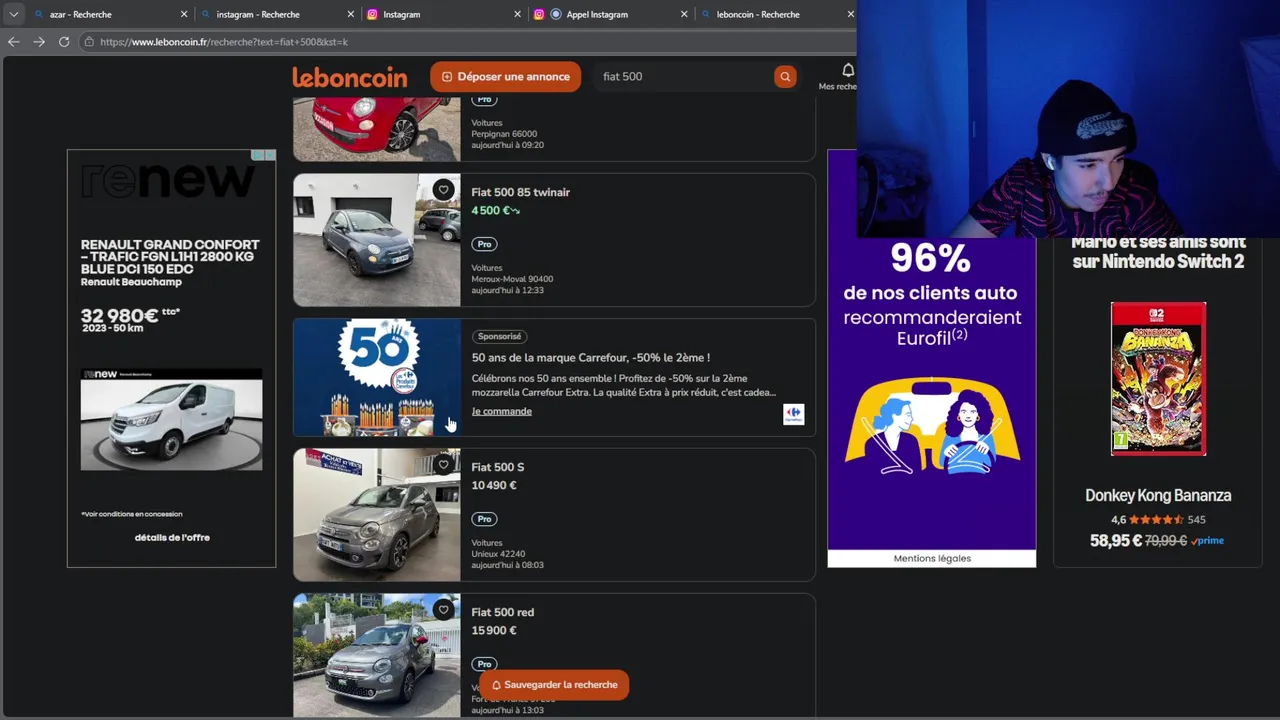The height and width of the screenshot is (720, 1280).
Task: Click 'Meroux-Moval 90400' location text
Action: 512,279
